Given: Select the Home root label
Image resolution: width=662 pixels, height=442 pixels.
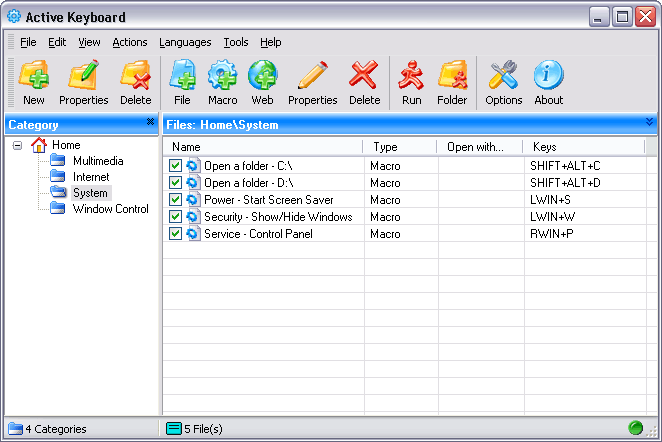Looking at the screenshot, I should pos(66,145).
